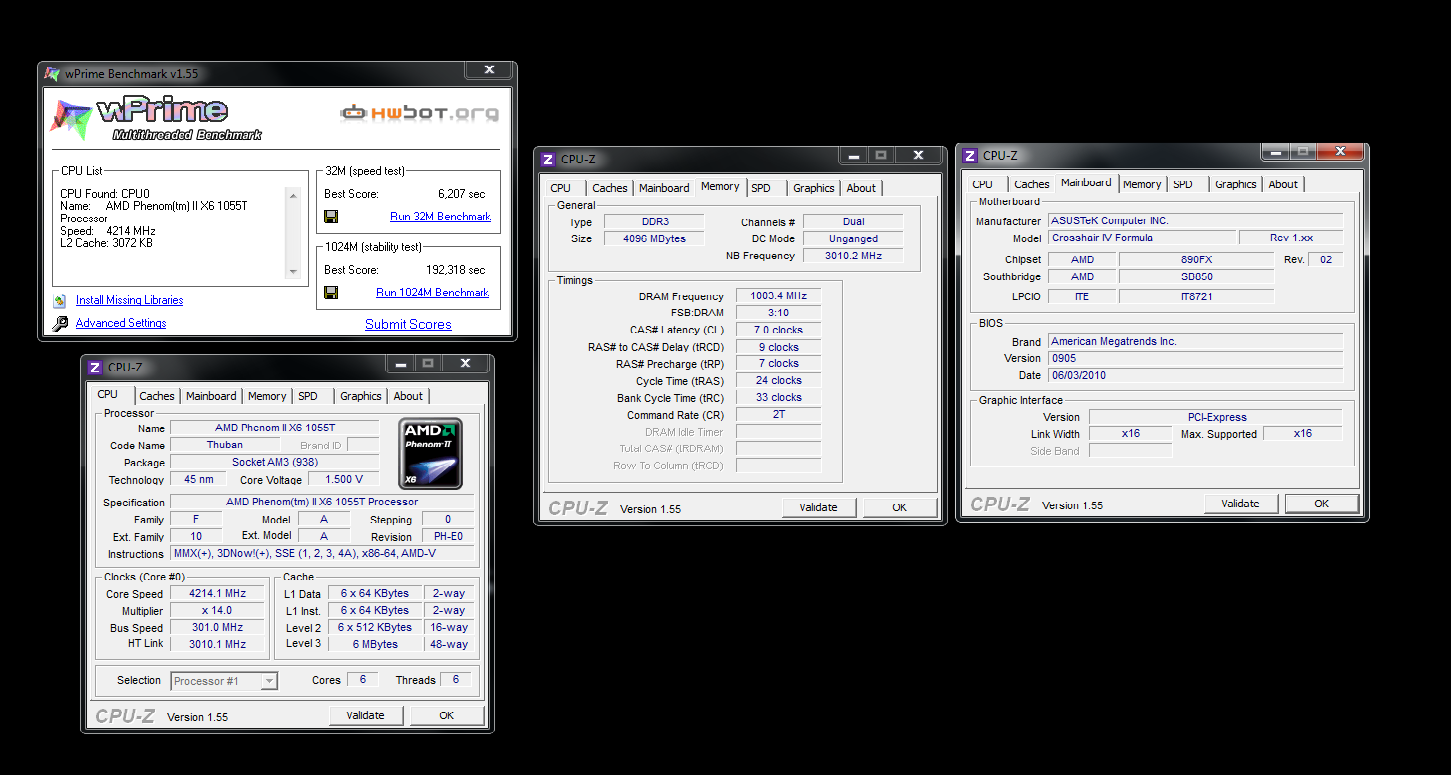Screen dimensions: 1451x775
Task: Click Chipset value 890FX
Action: tap(1196, 259)
